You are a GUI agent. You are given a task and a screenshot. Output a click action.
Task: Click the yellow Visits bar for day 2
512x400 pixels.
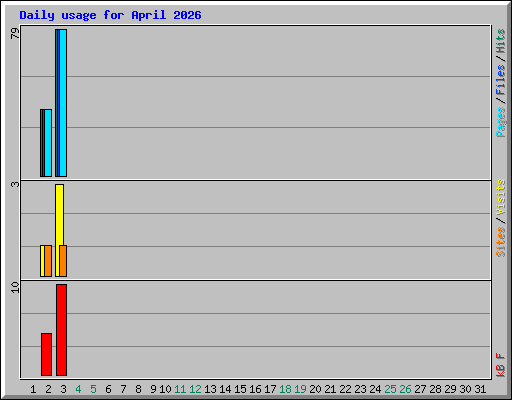[42, 261]
